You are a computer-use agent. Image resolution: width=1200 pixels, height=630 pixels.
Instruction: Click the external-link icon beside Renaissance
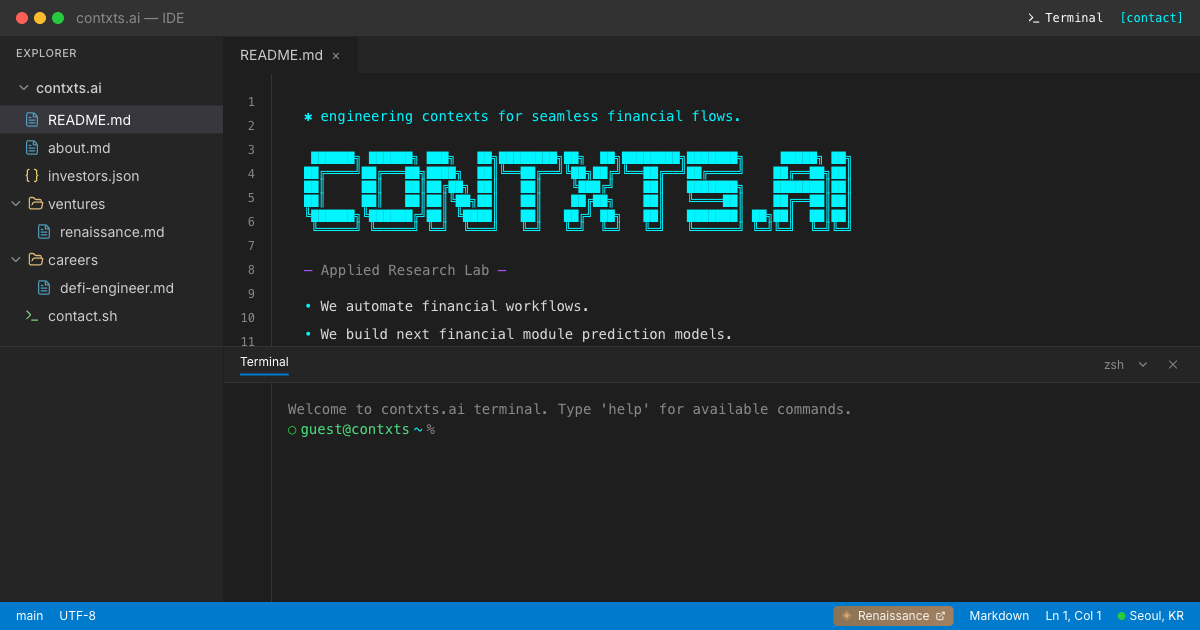[x=938, y=615]
